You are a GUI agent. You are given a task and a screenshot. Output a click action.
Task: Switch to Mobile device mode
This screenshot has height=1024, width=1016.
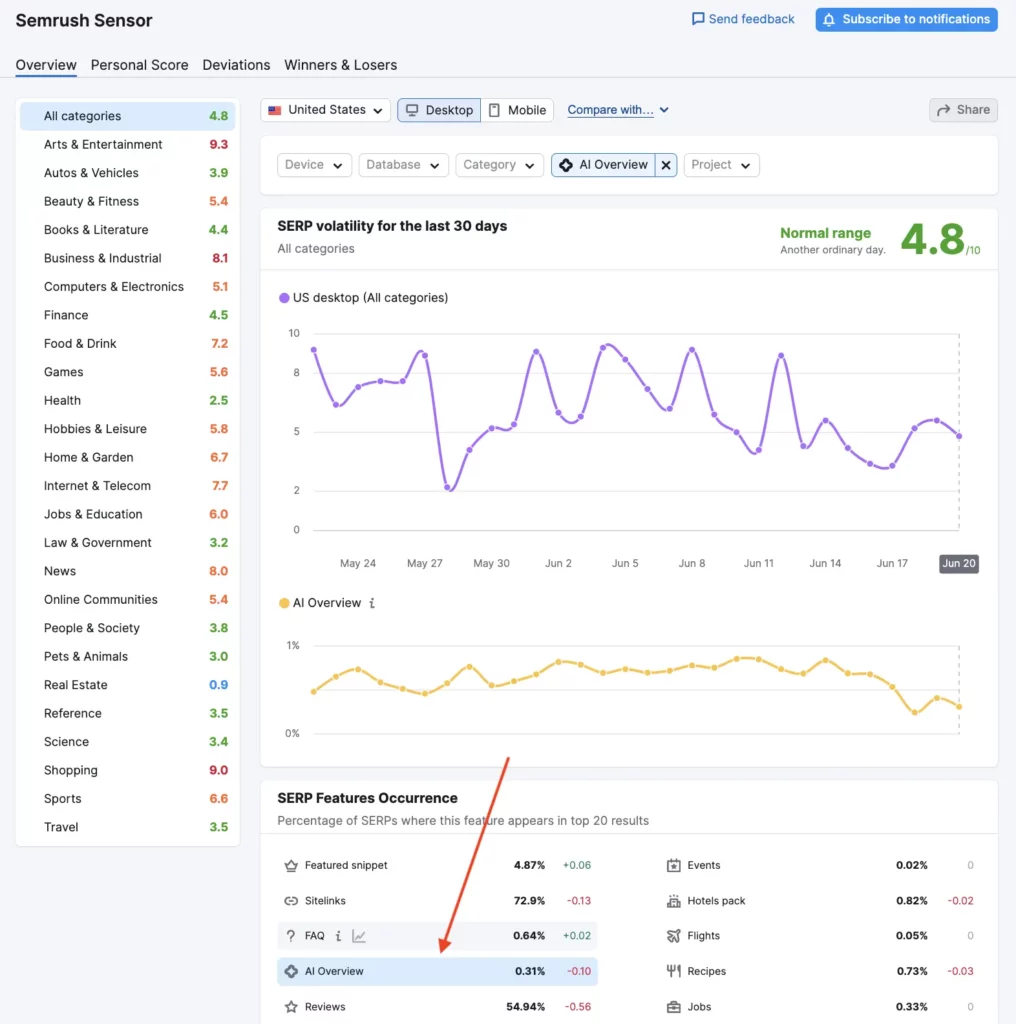pos(518,110)
